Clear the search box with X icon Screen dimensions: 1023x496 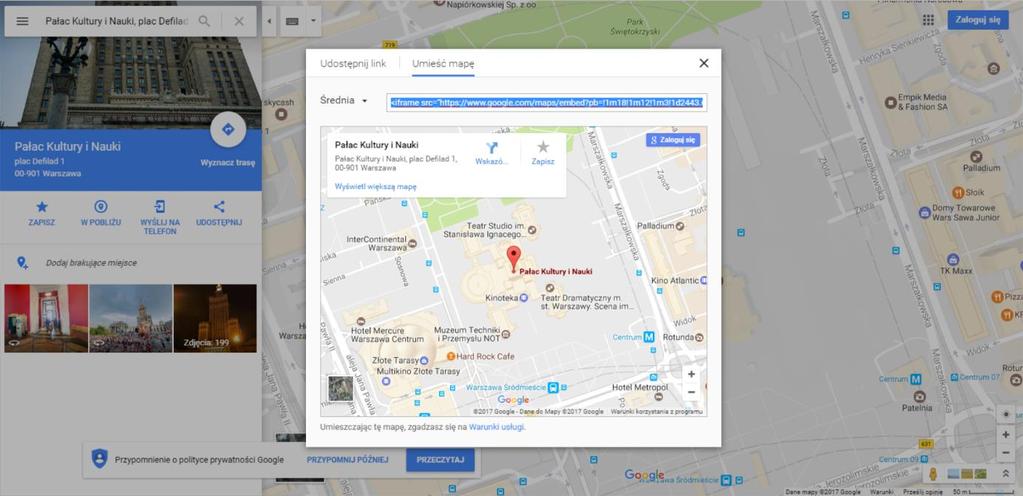(239, 21)
